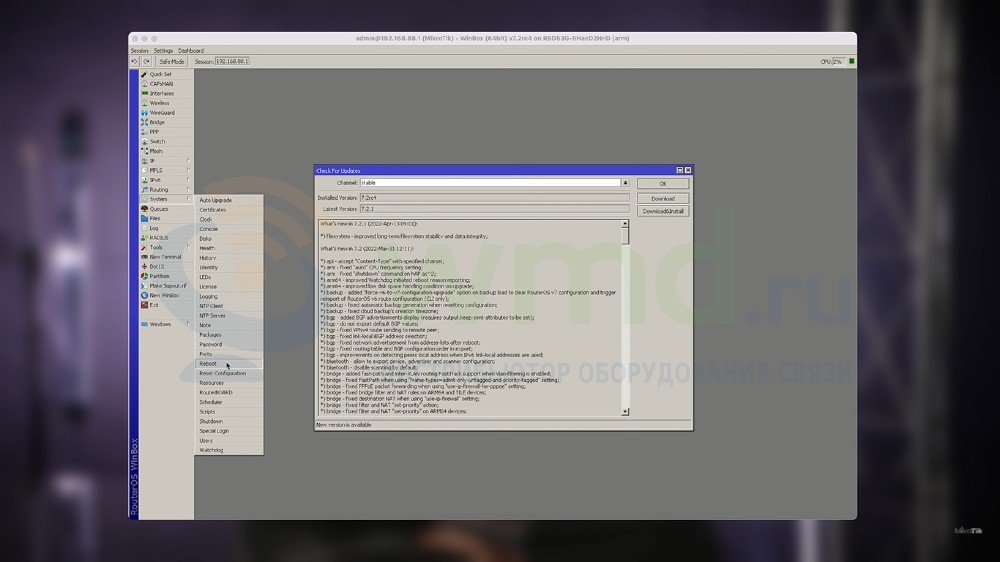Click the Latest Version field
Screen dimensions: 1000x562
coord(494,209)
